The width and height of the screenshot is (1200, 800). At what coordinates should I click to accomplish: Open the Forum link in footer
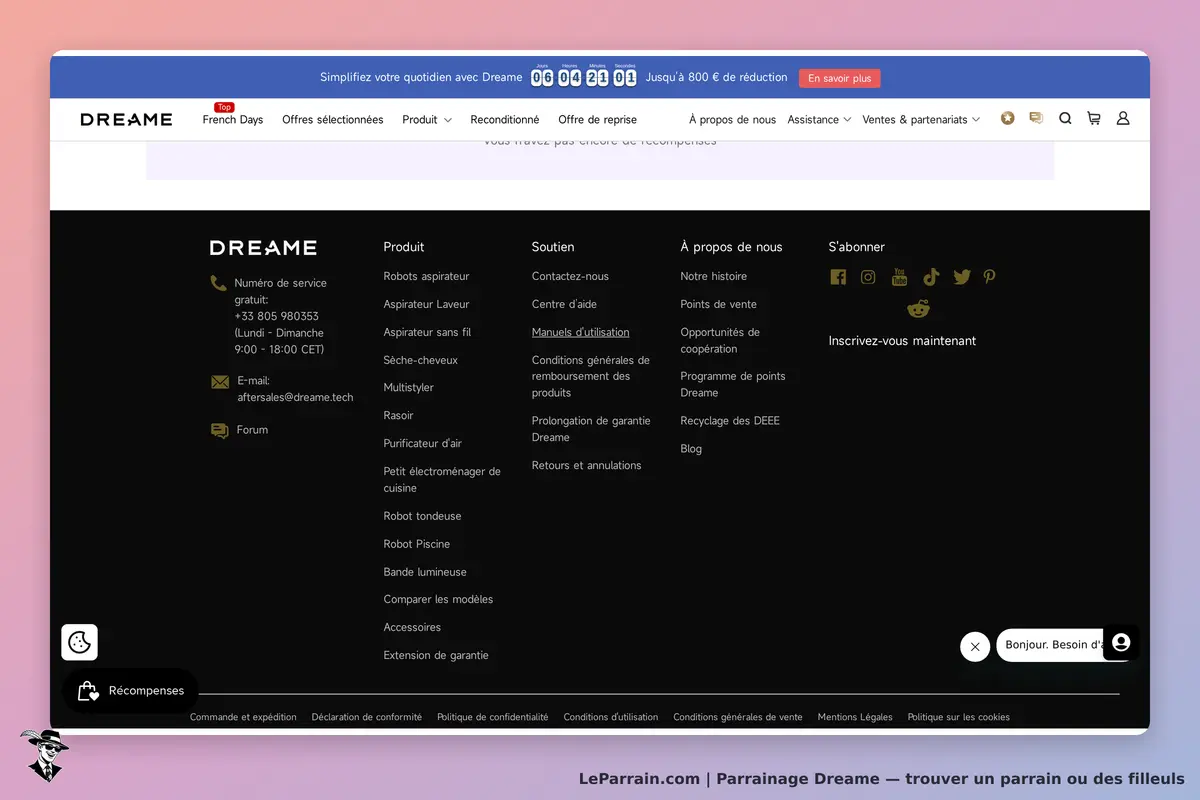pyautogui.click(x=252, y=430)
